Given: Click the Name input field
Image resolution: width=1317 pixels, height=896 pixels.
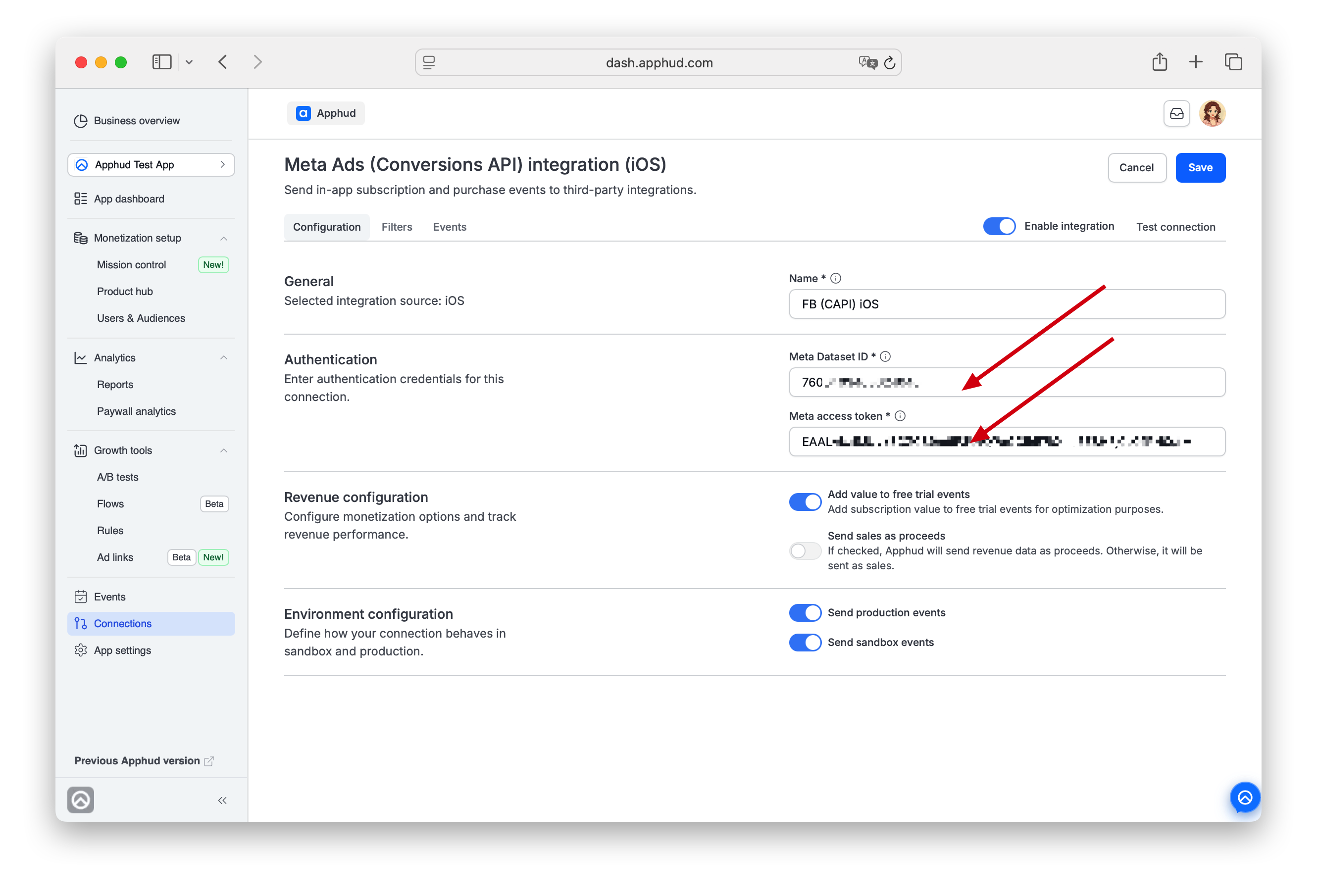Looking at the screenshot, I should 1007,304.
